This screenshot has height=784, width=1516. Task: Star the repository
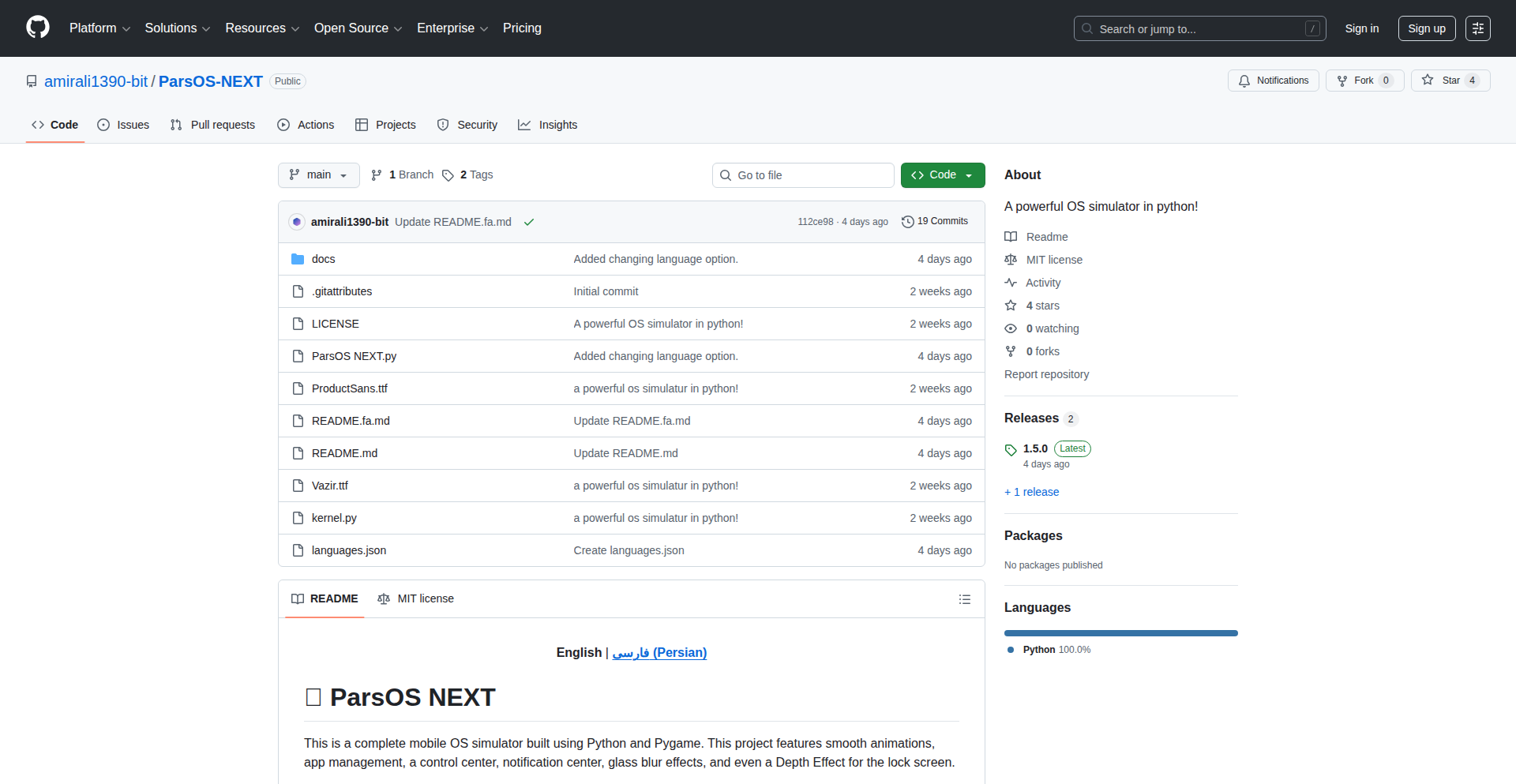coord(1450,80)
